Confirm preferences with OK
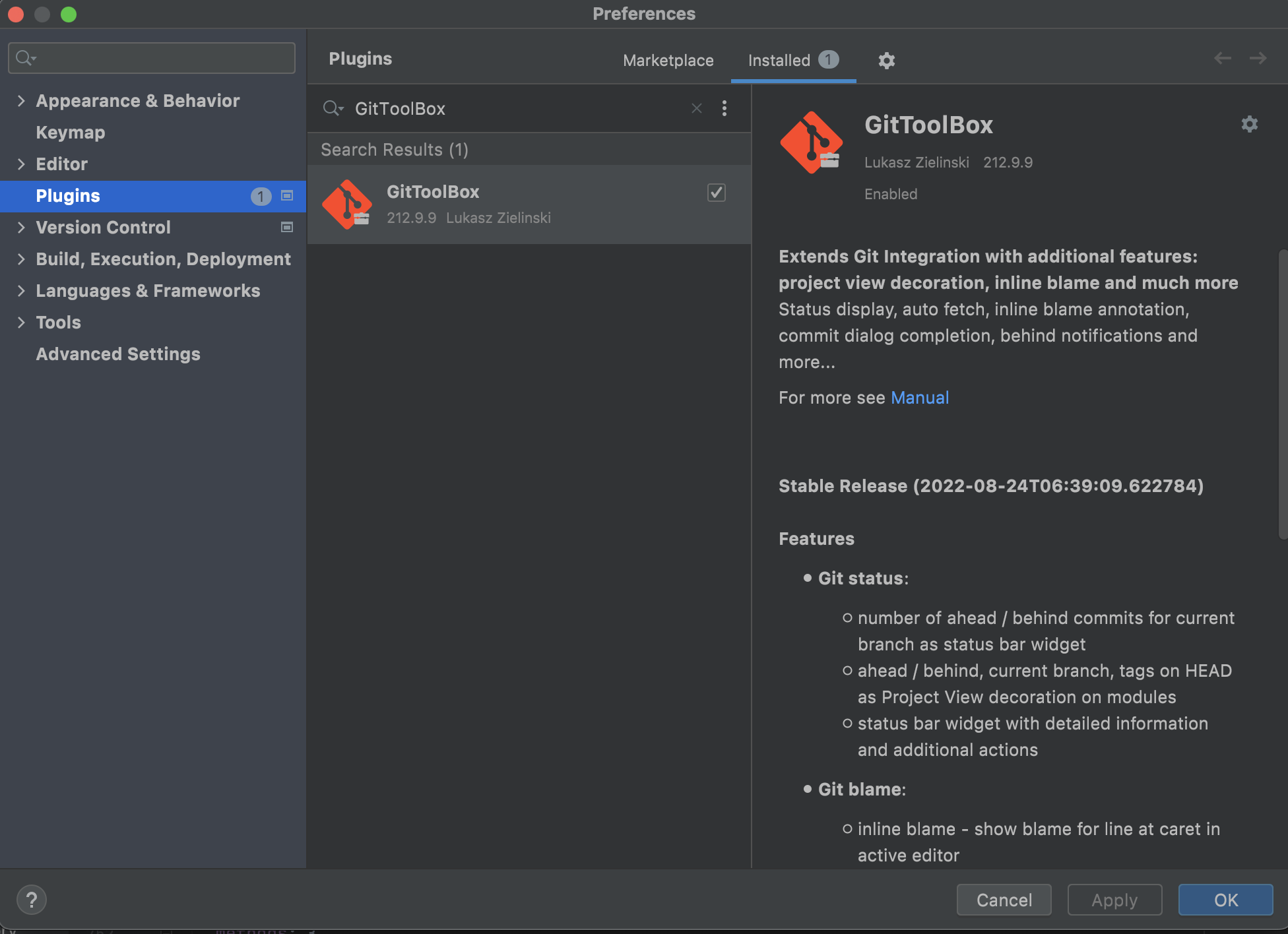The width and height of the screenshot is (1288, 934). (1225, 900)
